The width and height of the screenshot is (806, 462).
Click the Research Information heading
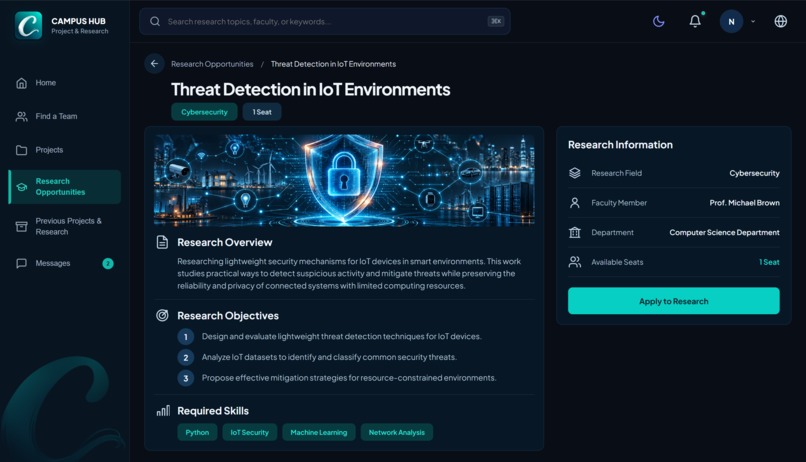click(620, 145)
